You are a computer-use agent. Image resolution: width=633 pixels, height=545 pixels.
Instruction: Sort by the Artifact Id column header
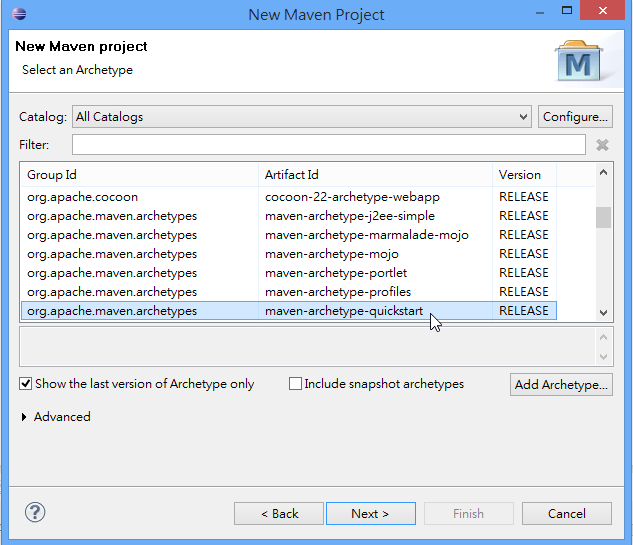(375, 175)
